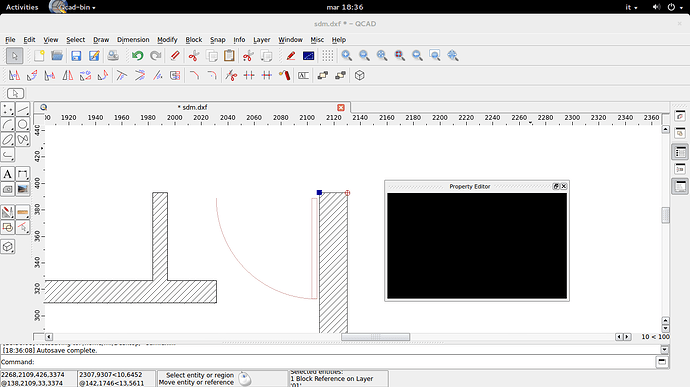
Task: Open a file using the folder icon
Action: 57,56
